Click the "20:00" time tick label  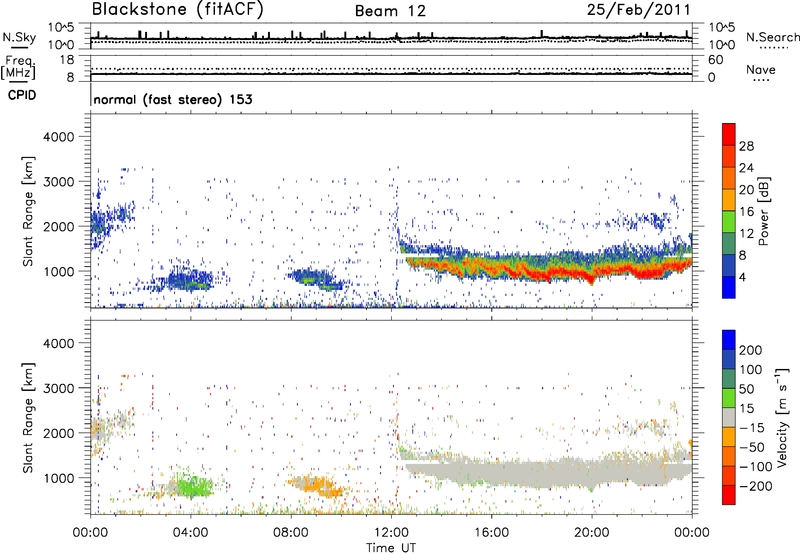click(592, 532)
